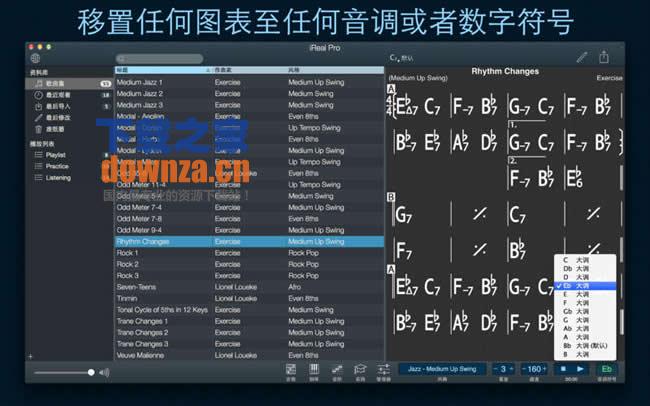This screenshot has height=406, width=650.
Task: Click the Listening playlist list icon
Action: click(39, 178)
